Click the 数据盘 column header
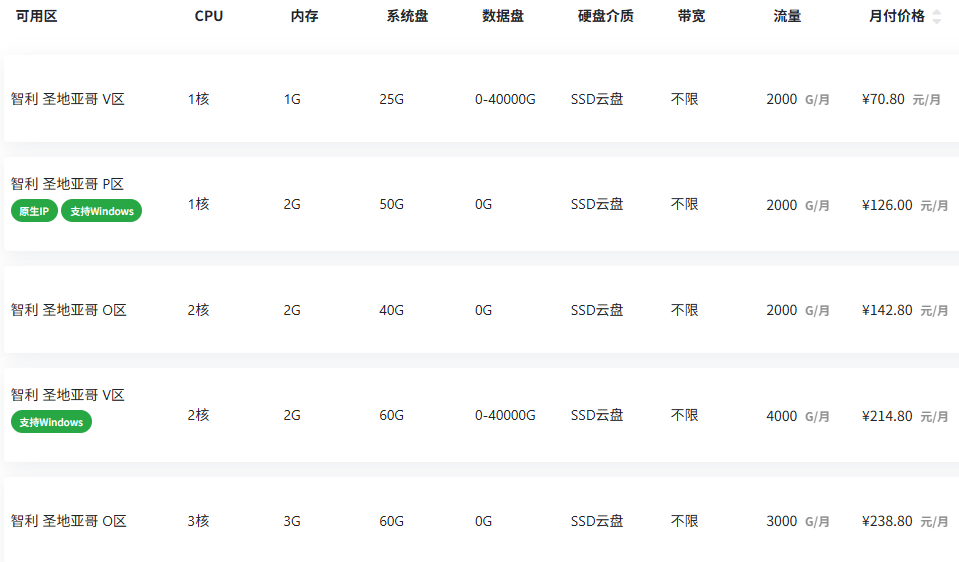The image size is (959, 562). tap(503, 16)
